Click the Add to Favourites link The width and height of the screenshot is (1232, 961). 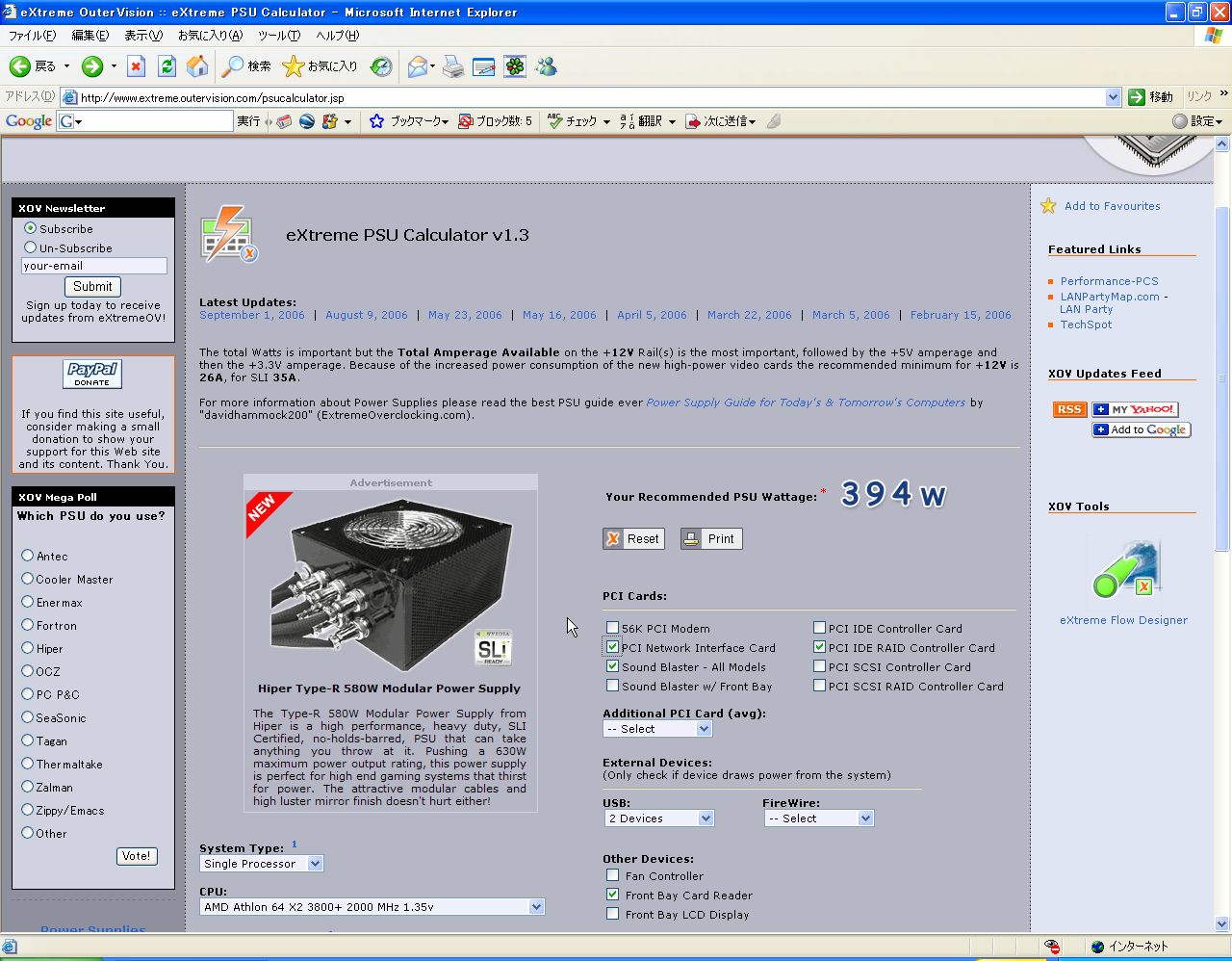coord(1113,206)
